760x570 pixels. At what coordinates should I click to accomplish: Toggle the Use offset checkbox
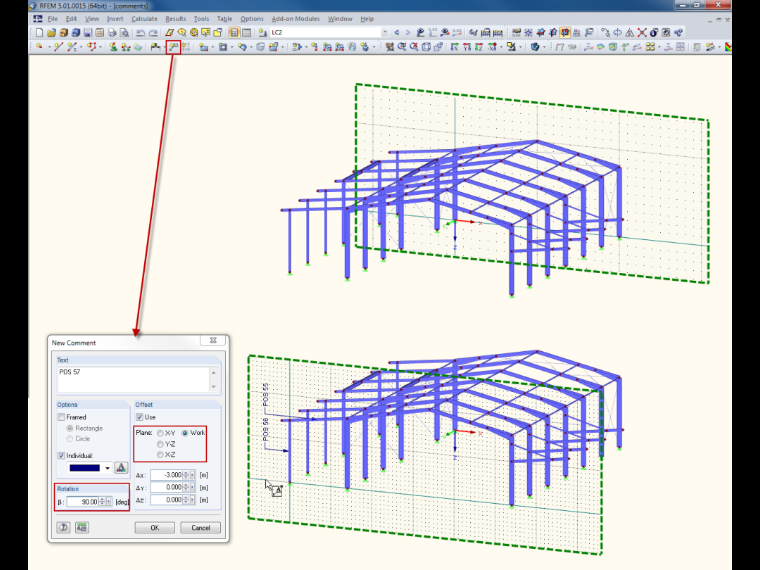[x=140, y=417]
